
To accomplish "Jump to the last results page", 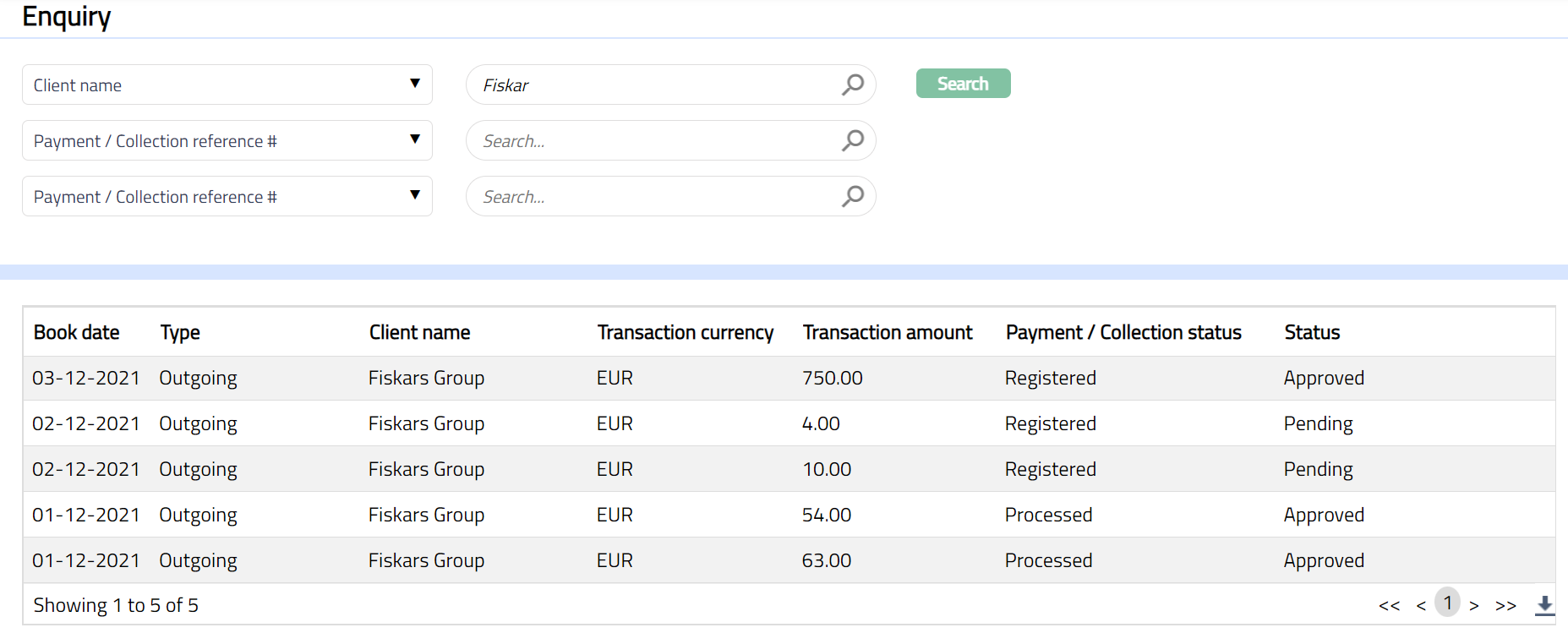I will (1505, 605).
